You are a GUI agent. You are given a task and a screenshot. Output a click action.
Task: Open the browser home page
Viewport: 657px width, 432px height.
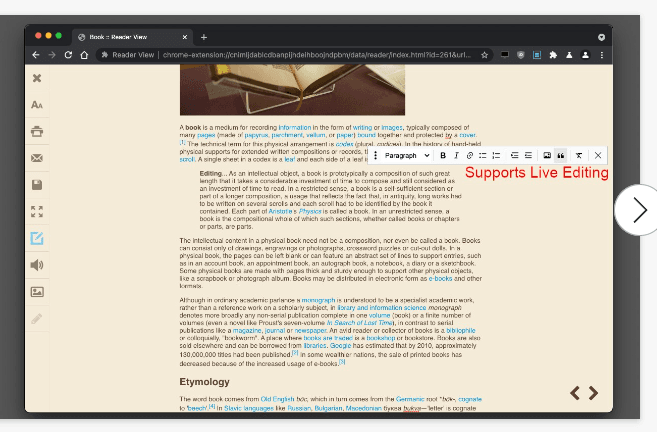84,55
